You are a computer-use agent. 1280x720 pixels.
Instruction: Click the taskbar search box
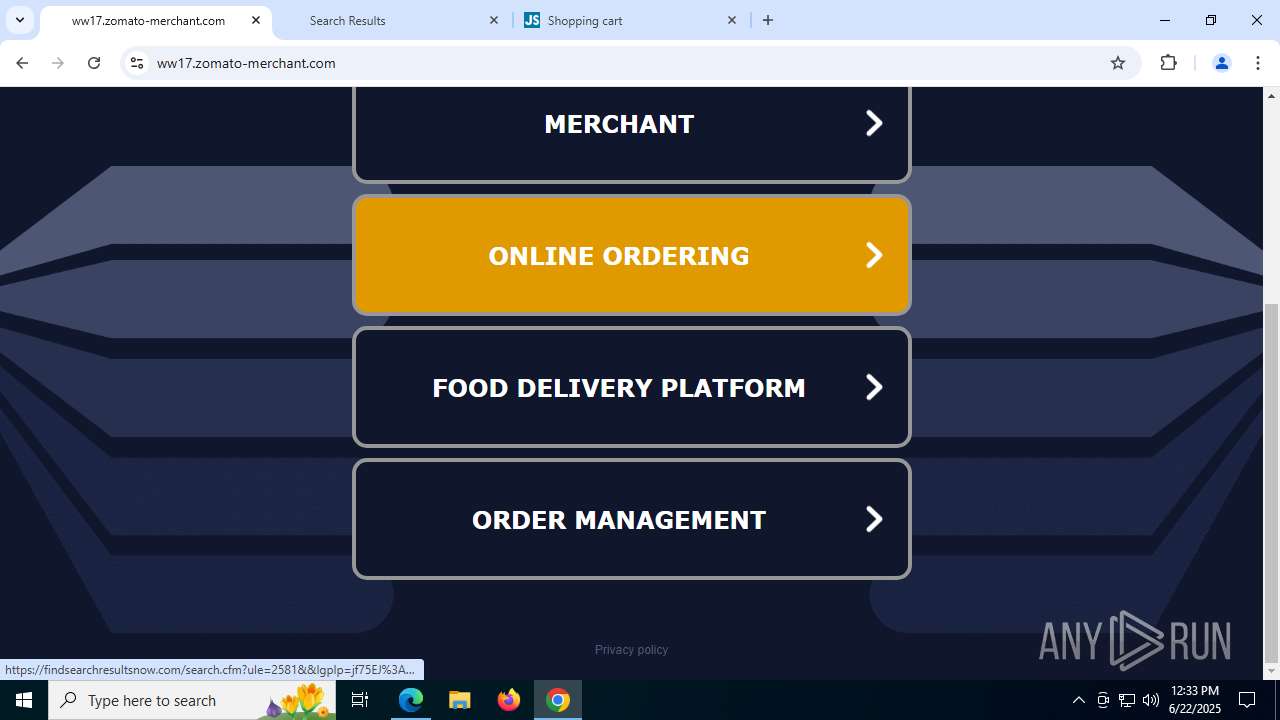tap(192, 700)
